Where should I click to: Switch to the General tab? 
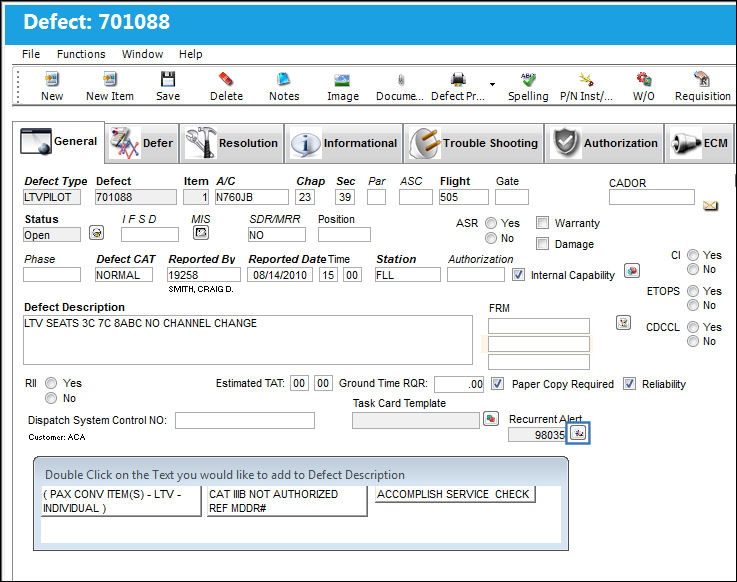click(59, 142)
